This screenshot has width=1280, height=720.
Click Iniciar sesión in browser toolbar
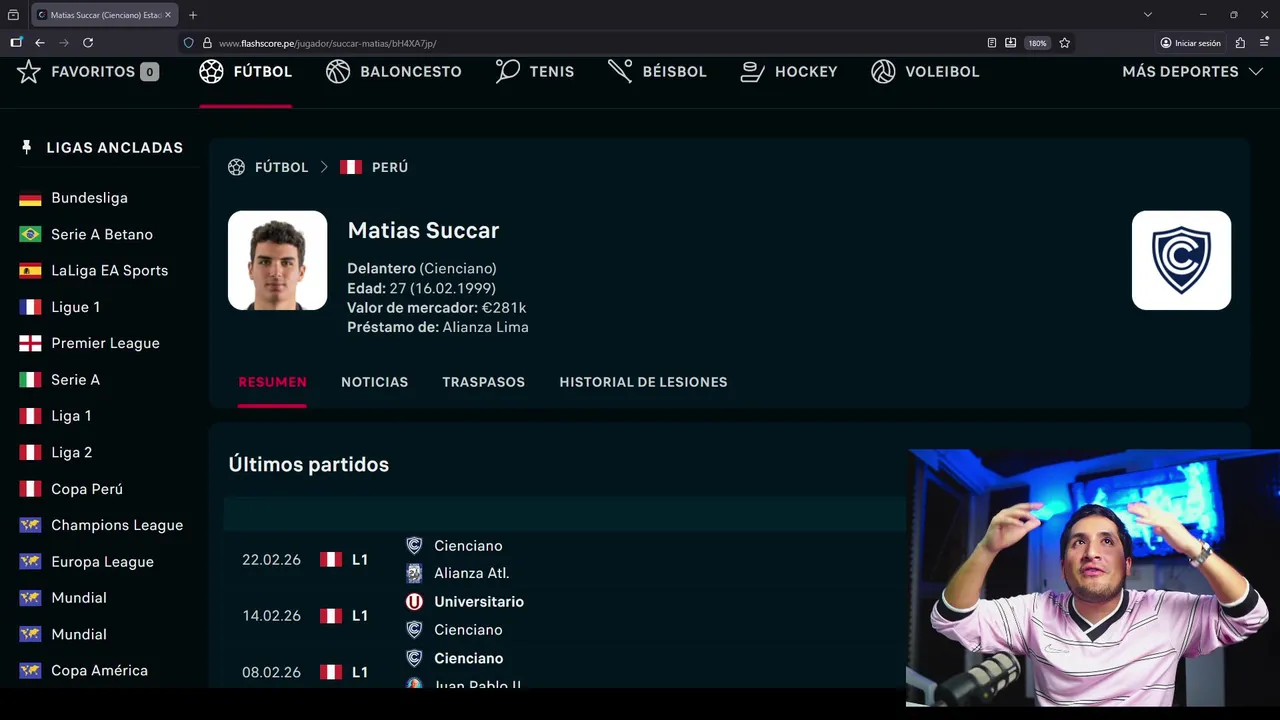pyautogui.click(x=1190, y=43)
